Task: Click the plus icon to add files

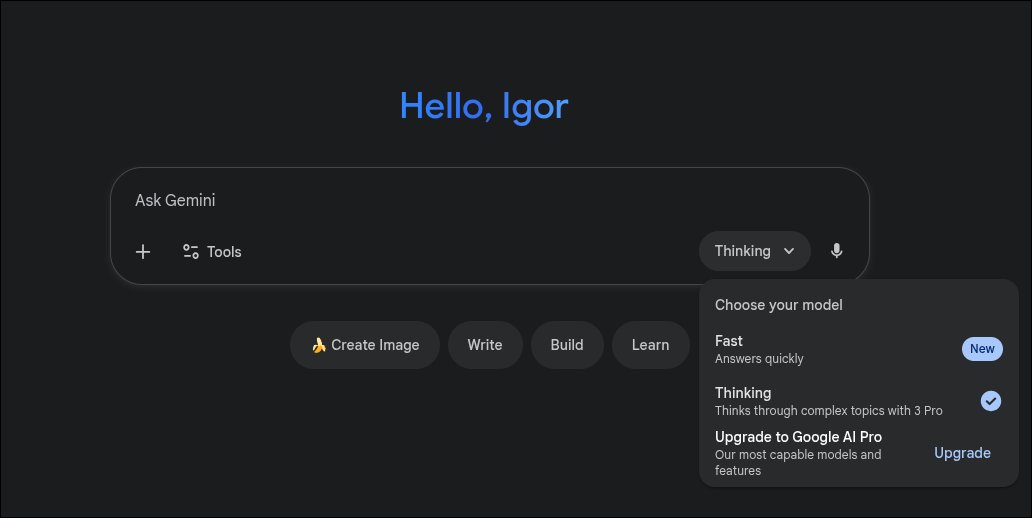Action: click(143, 251)
